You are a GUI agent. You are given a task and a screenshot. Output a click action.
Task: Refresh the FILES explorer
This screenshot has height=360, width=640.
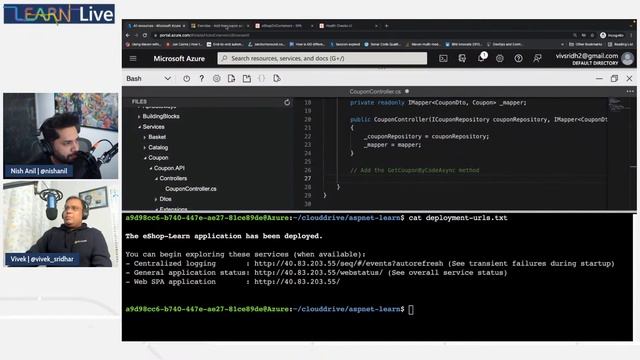click(x=287, y=102)
